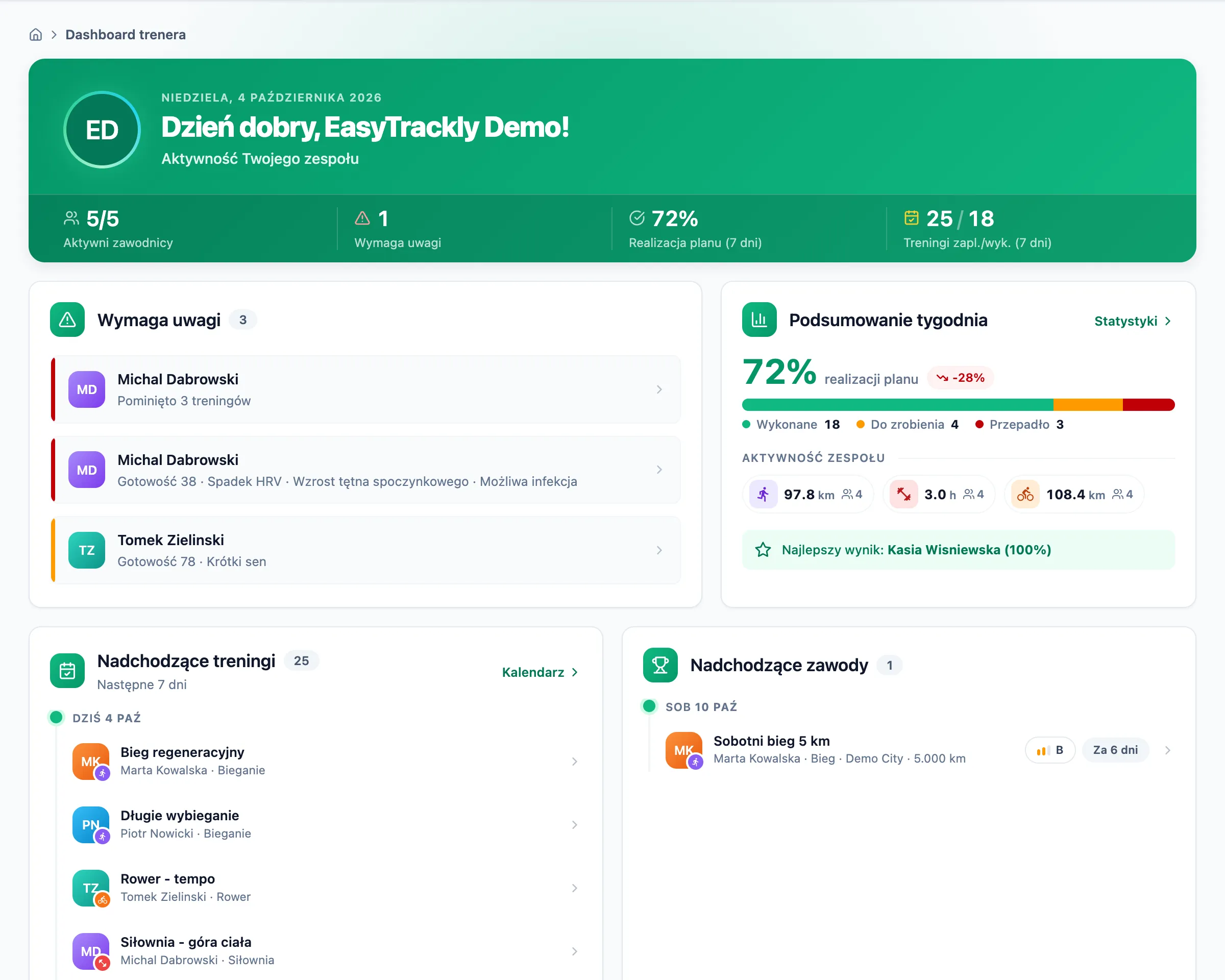This screenshot has height=980, width=1225.
Task: Click the Dashboard trenera breadcrumb
Action: click(x=126, y=35)
